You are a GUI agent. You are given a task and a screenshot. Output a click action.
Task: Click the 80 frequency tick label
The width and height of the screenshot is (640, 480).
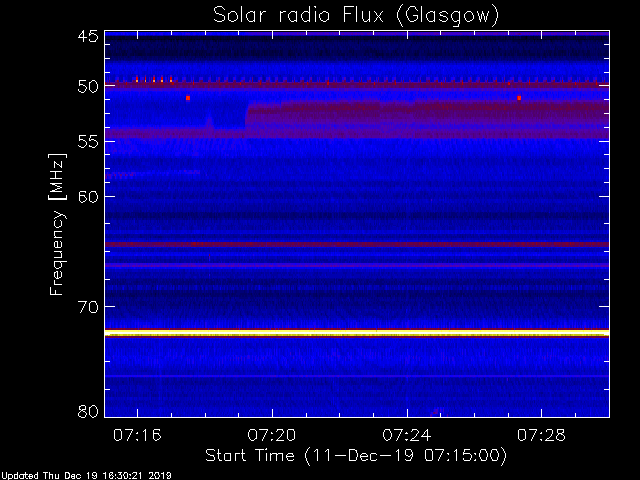88,411
